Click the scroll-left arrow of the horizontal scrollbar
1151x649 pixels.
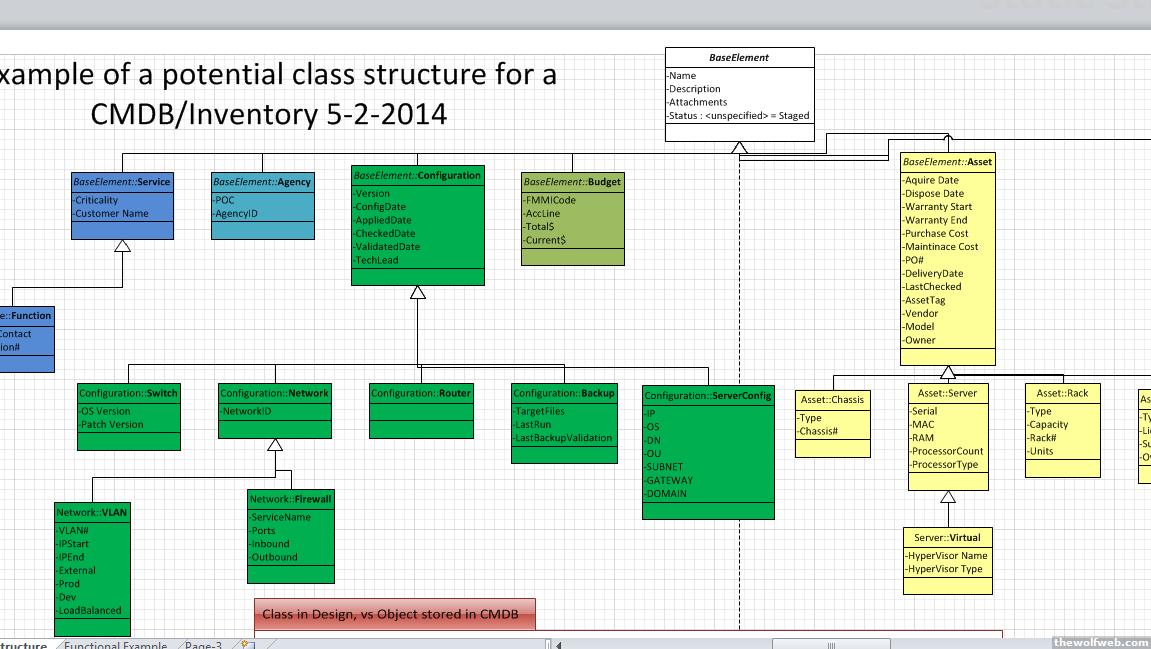pyautogui.click(x=557, y=645)
